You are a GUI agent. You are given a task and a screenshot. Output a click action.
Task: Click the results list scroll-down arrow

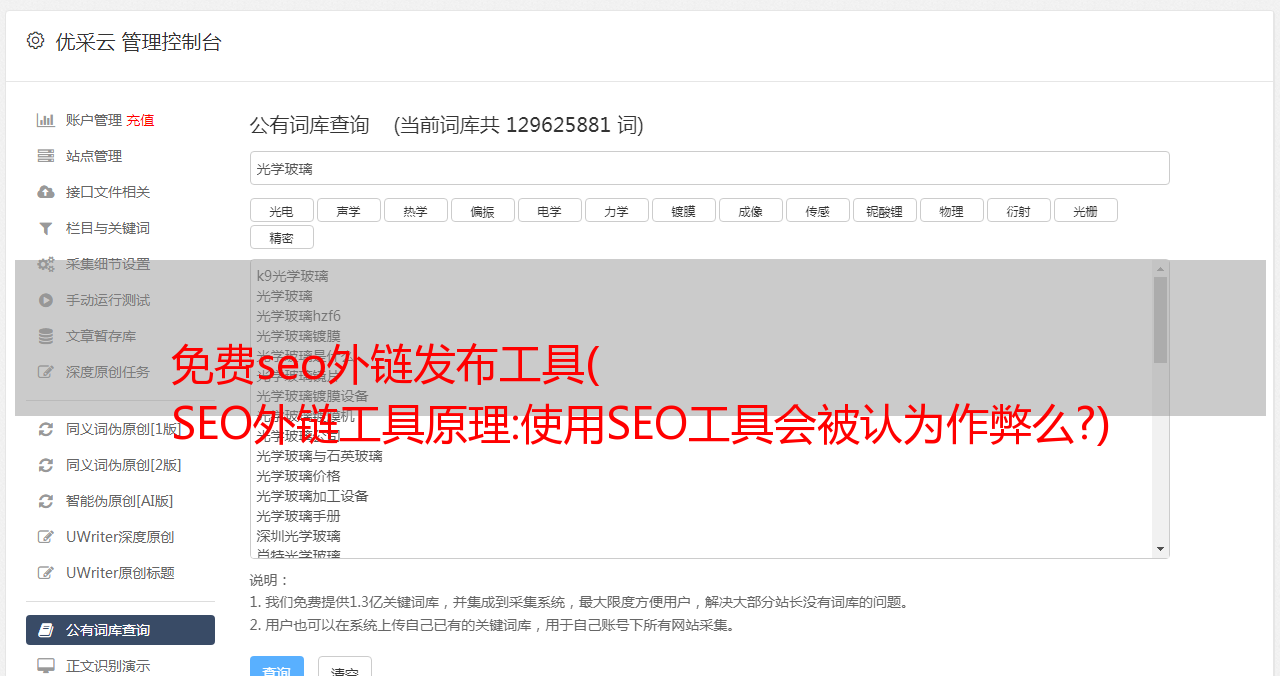point(1160,549)
